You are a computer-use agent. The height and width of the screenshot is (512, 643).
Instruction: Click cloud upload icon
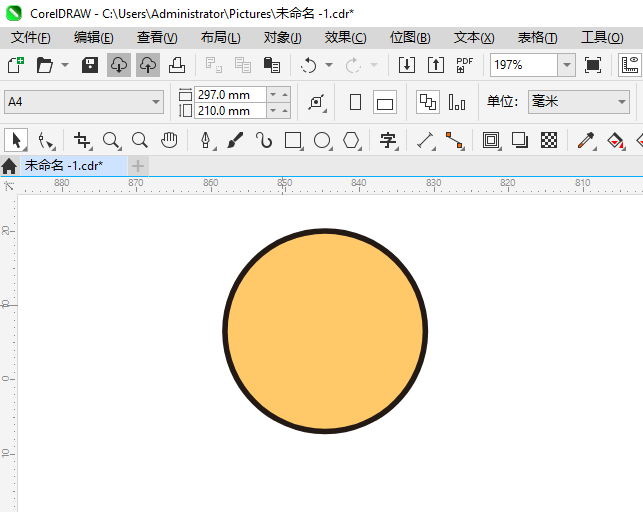click(x=148, y=65)
